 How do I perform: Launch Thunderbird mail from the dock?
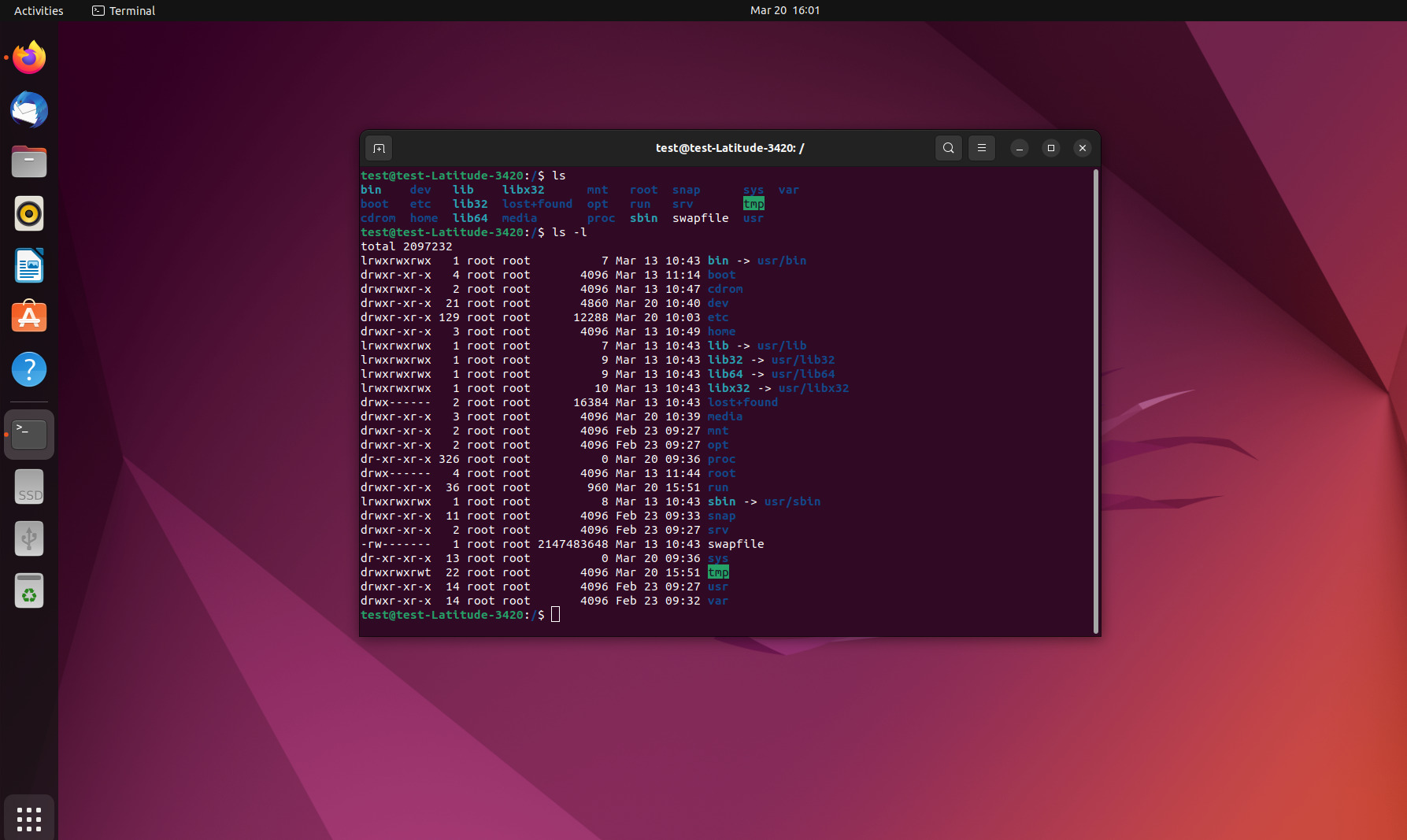[x=29, y=109]
